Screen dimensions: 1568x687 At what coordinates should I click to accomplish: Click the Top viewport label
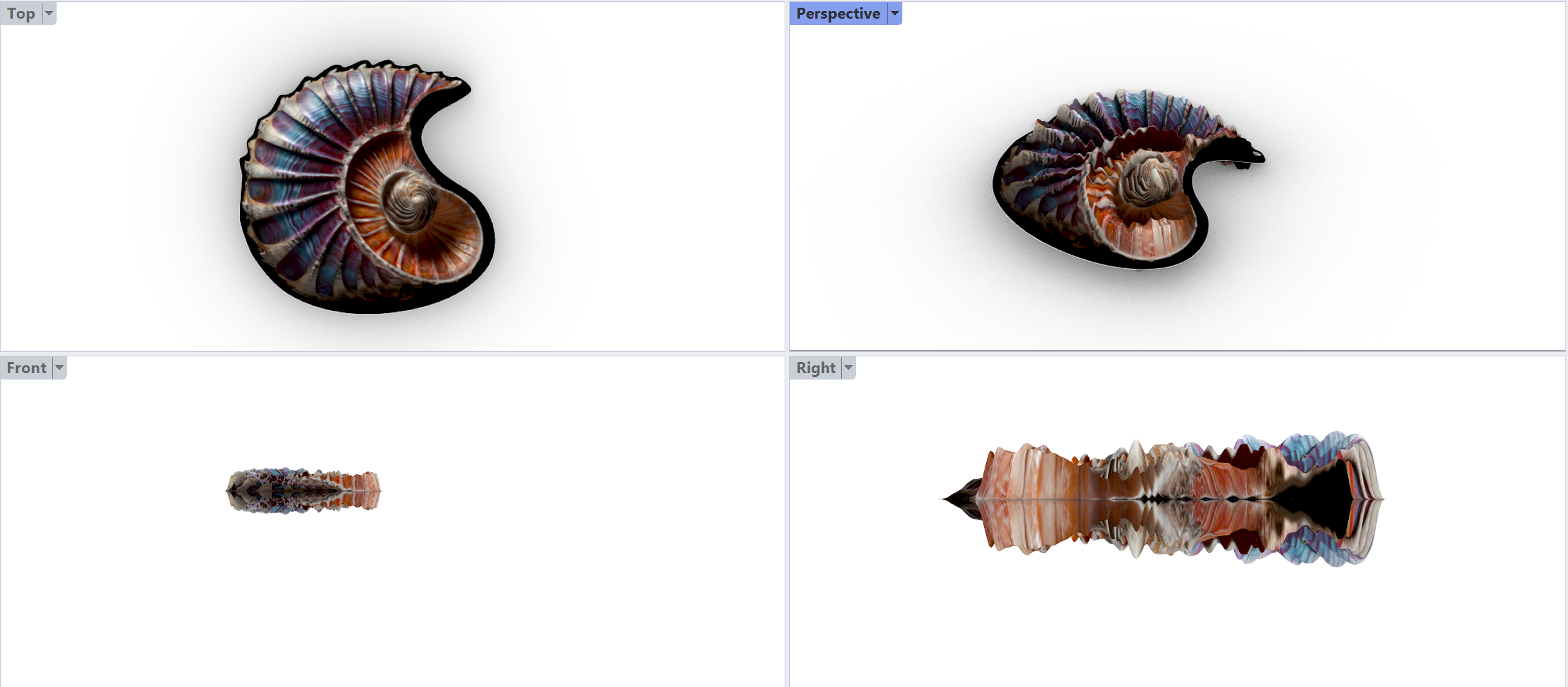22,13
